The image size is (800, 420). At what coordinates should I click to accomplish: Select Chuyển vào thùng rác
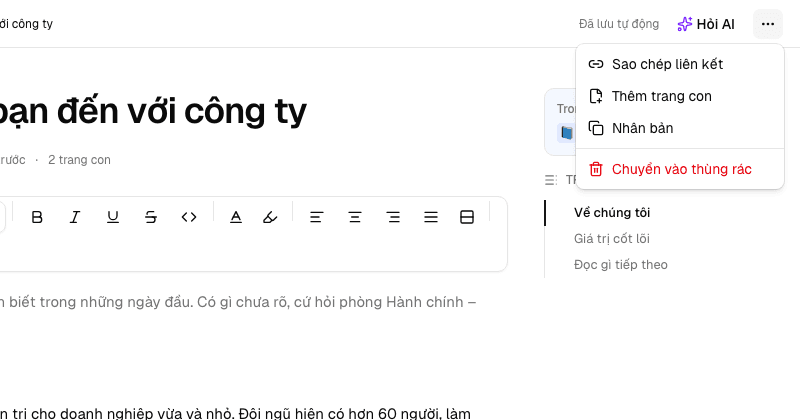click(x=680, y=169)
